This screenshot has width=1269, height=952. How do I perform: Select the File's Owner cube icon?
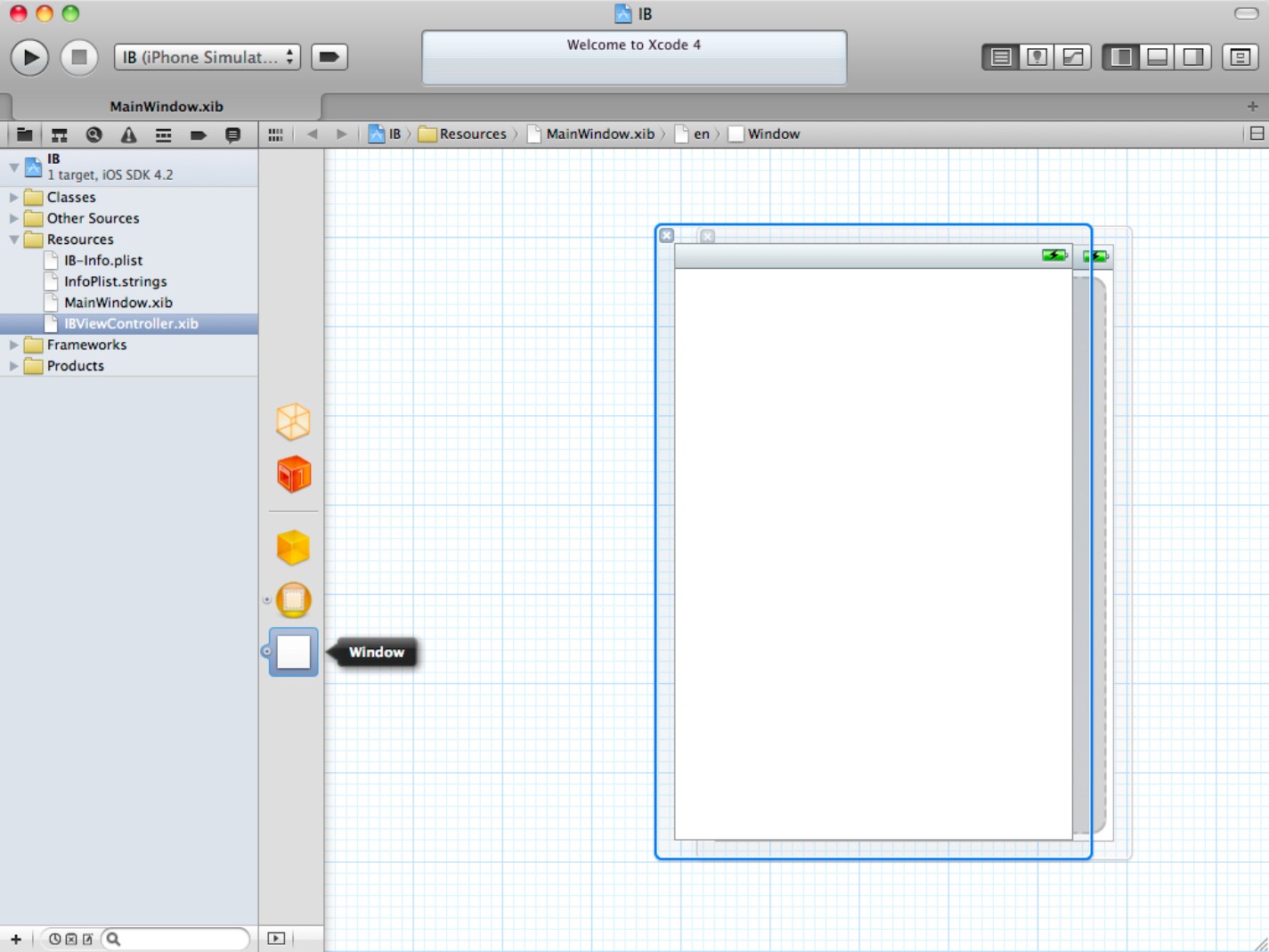click(293, 421)
